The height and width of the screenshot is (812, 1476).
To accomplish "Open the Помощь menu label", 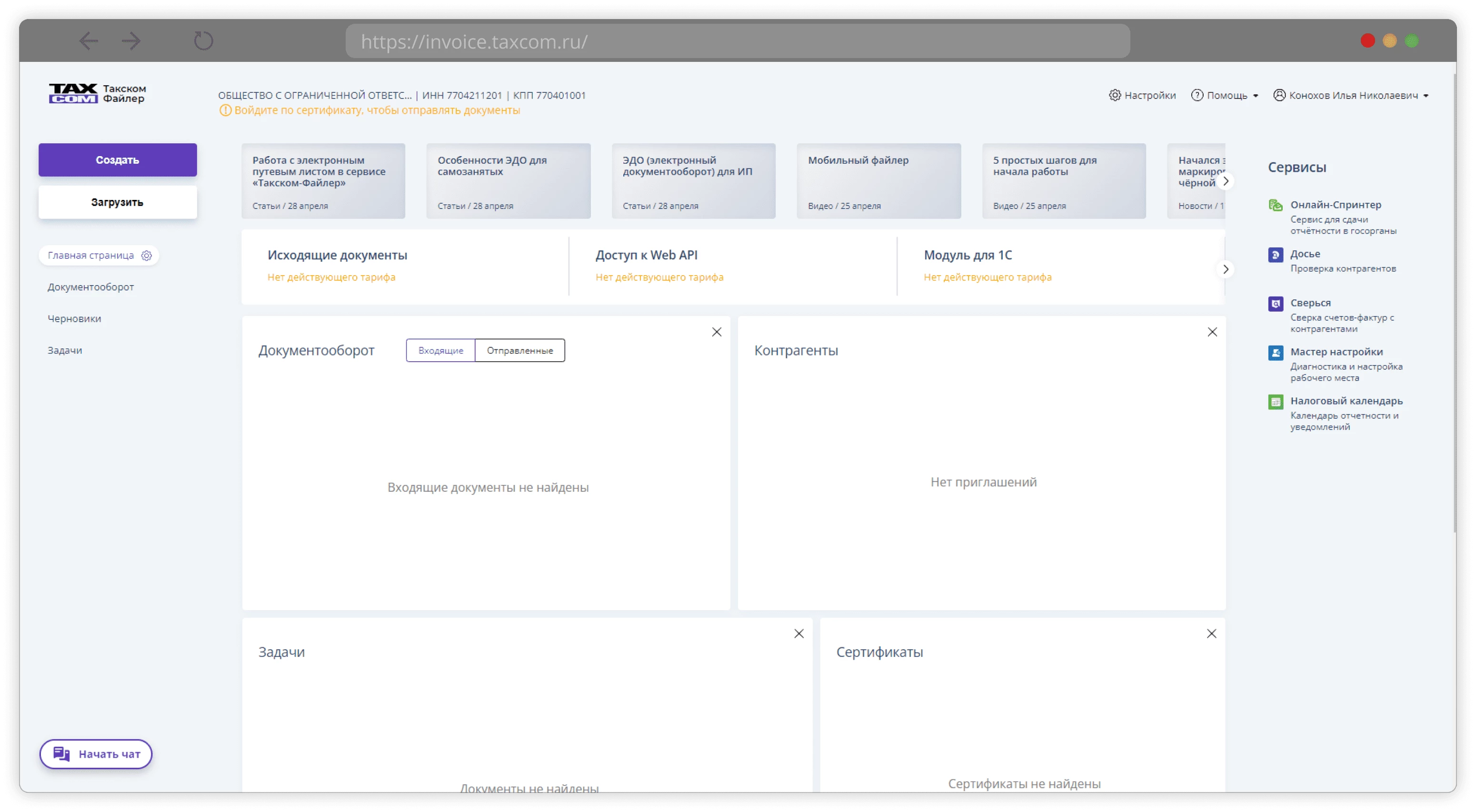I will [1227, 95].
